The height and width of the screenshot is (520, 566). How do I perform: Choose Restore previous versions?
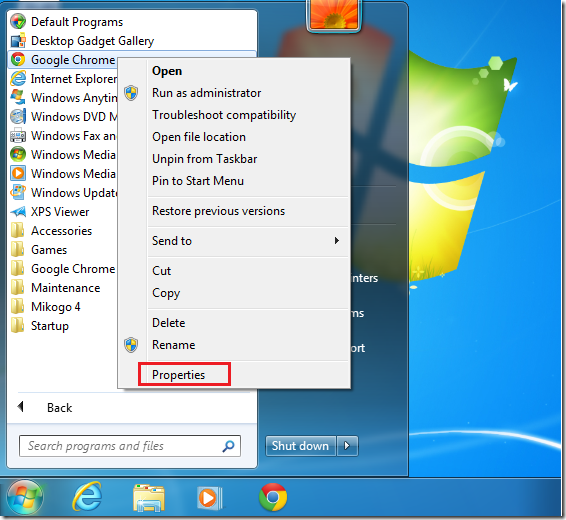(x=218, y=211)
